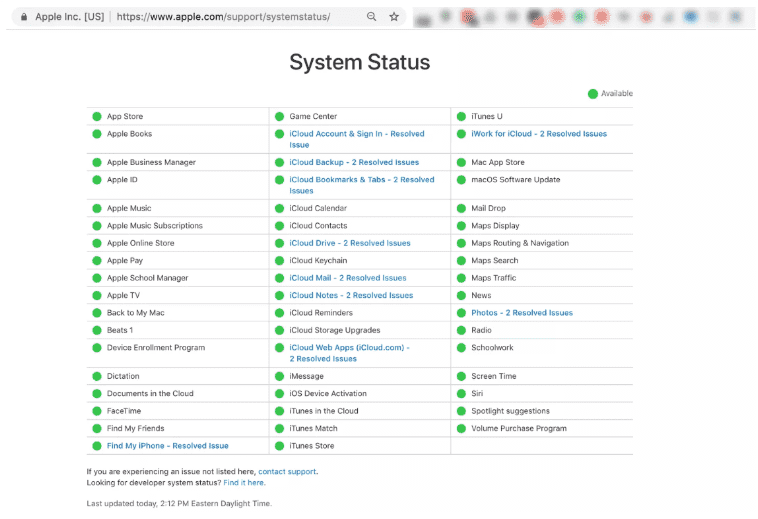
Task: Click green status dot beside Beats 1
Action: (97, 330)
